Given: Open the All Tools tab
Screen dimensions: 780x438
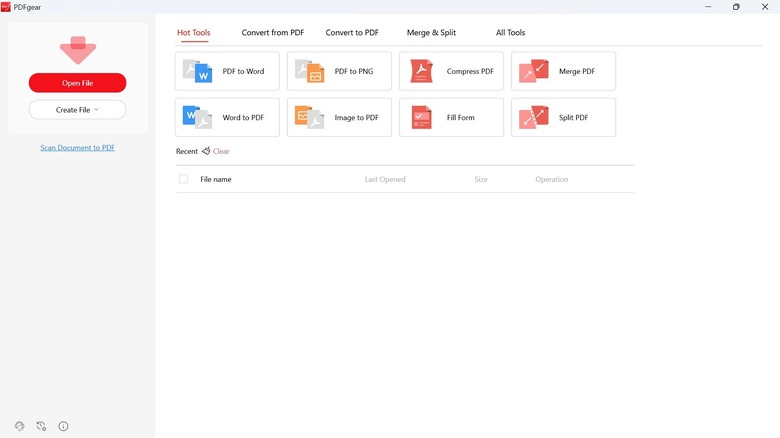Looking at the screenshot, I should 510,32.
